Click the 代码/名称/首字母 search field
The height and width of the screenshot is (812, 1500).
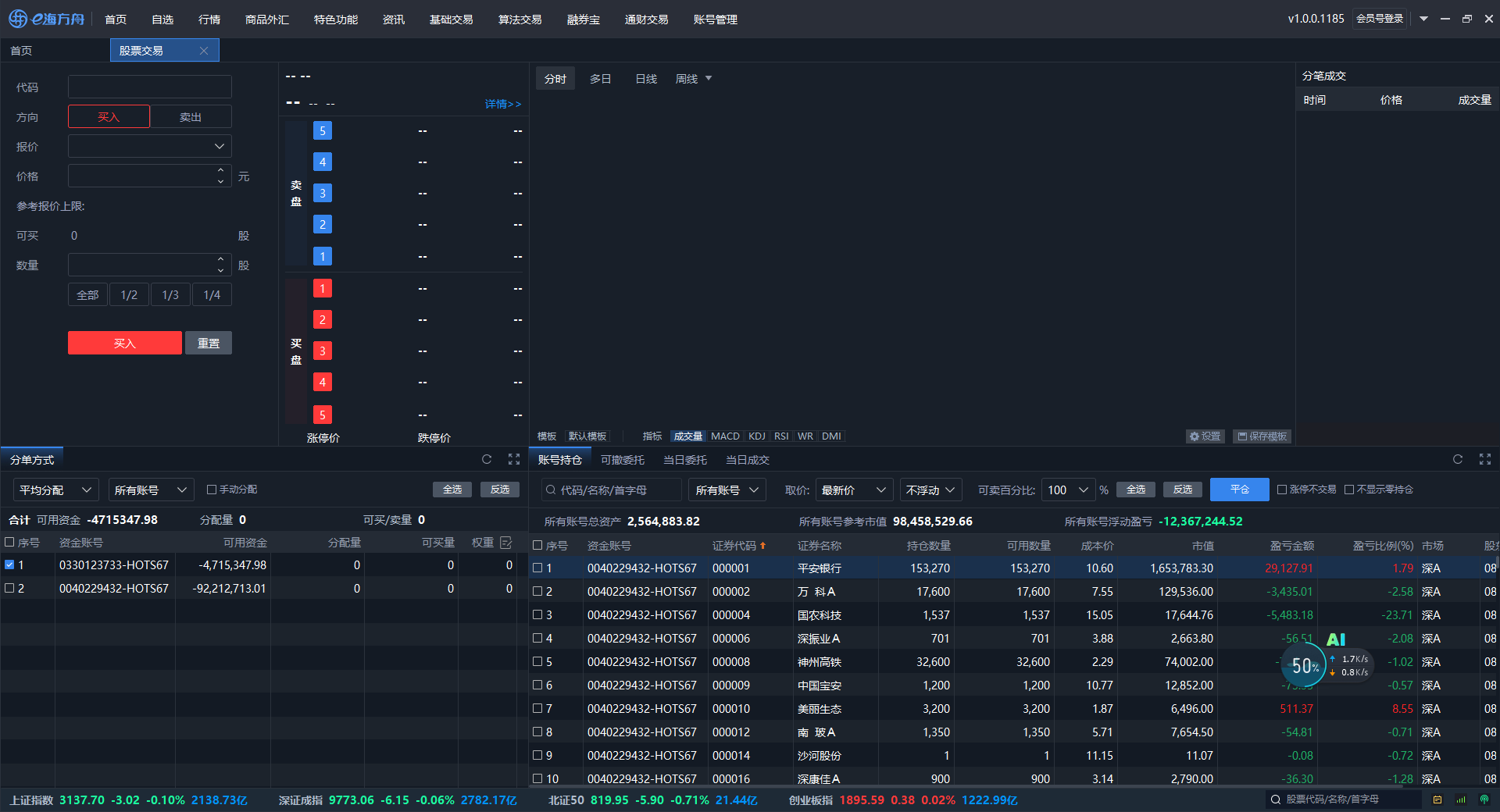tap(612, 490)
